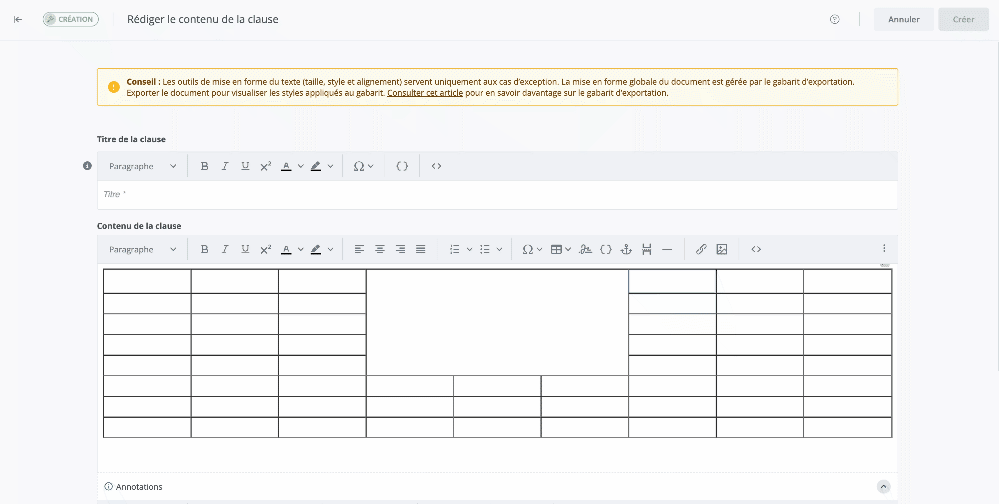999x504 pixels.
Task: Open the Paragraphe dropdown for content
Action: pyautogui.click(x=143, y=249)
